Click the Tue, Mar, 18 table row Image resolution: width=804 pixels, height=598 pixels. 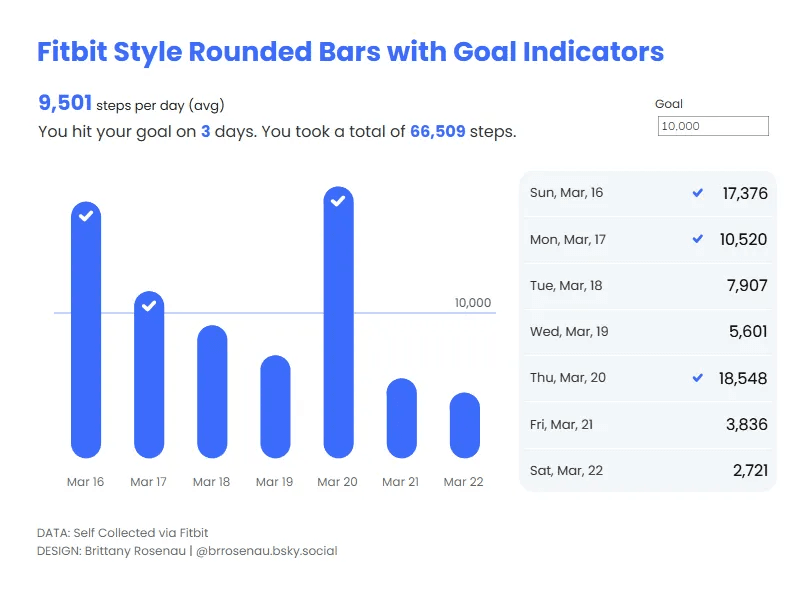(x=648, y=286)
